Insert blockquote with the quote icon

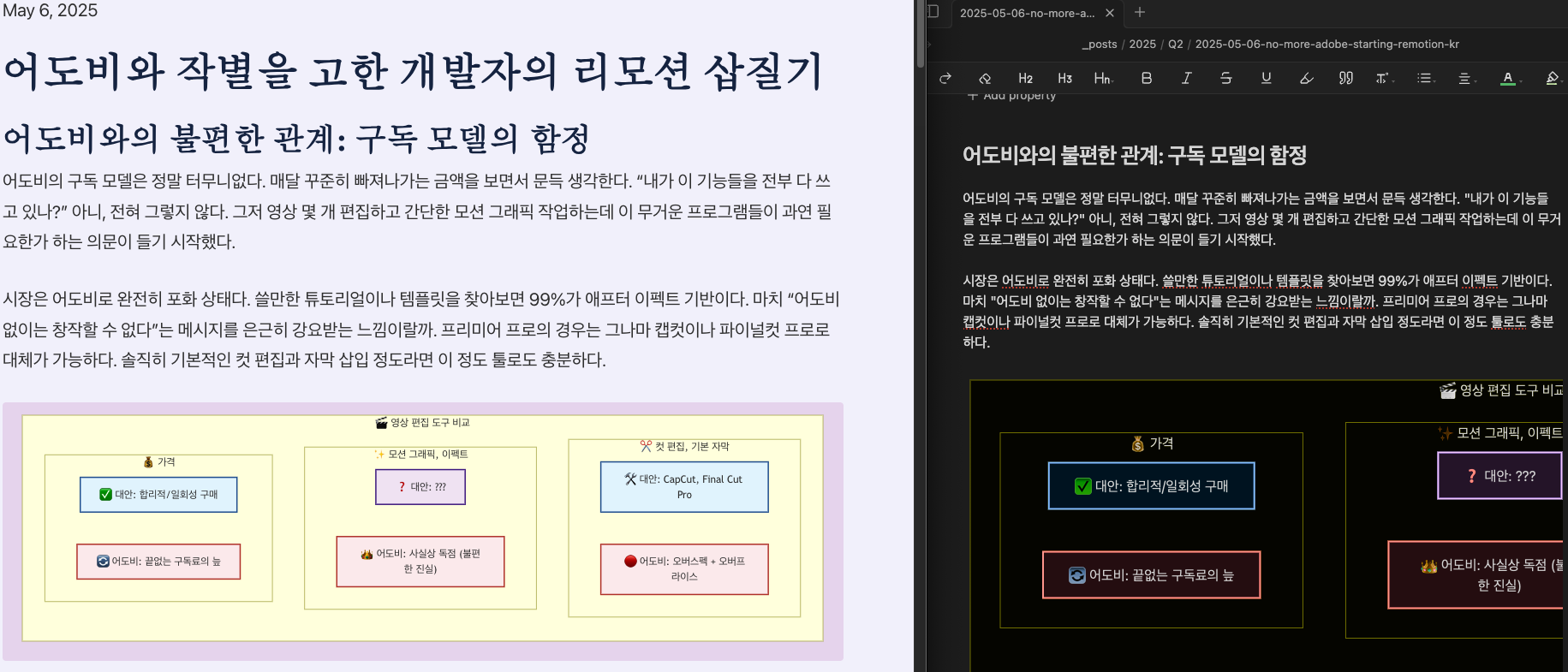coord(1345,78)
